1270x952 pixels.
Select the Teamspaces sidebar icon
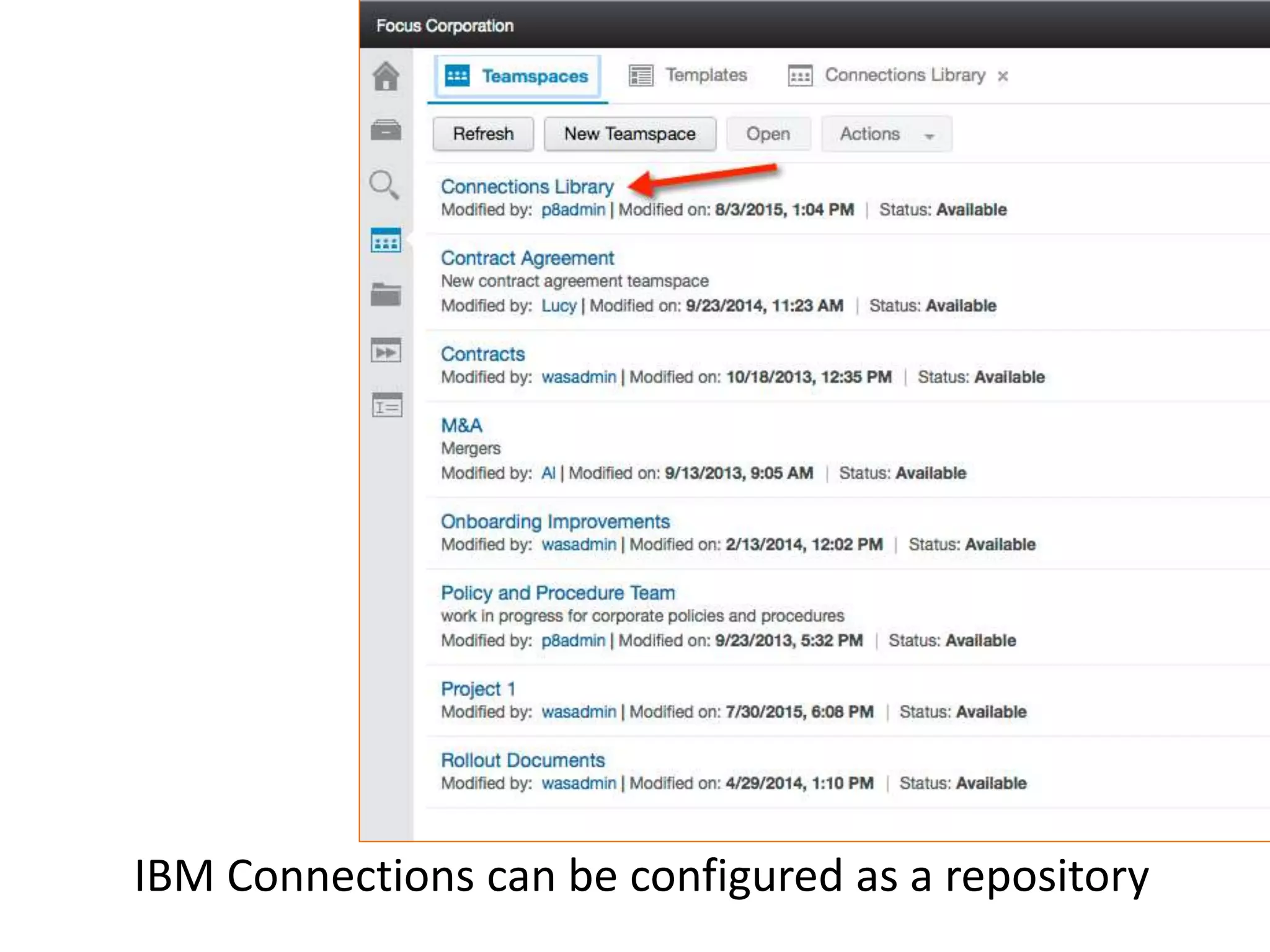click(386, 240)
